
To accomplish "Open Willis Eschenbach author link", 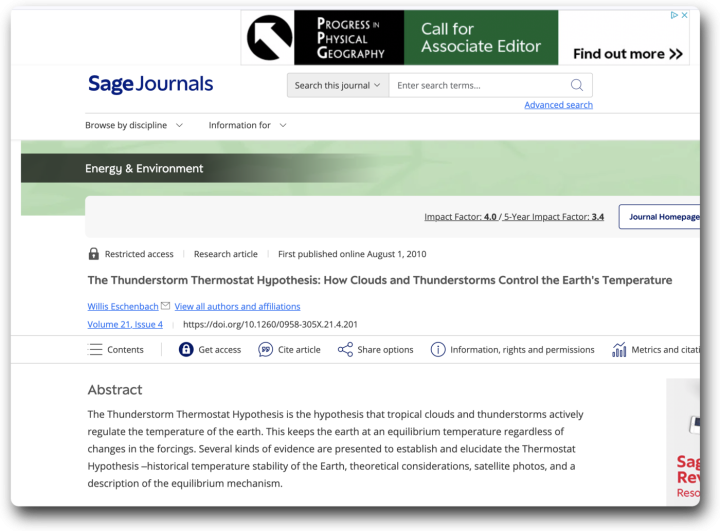I will [122, 306].
